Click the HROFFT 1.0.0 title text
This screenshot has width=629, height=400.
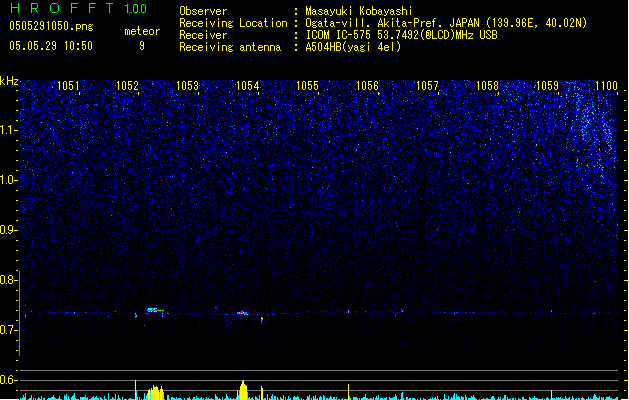(x=79, y=8)
